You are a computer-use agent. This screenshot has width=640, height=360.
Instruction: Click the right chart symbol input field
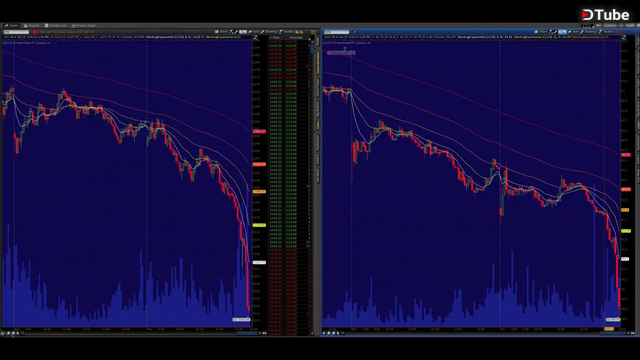pos(337,32)
